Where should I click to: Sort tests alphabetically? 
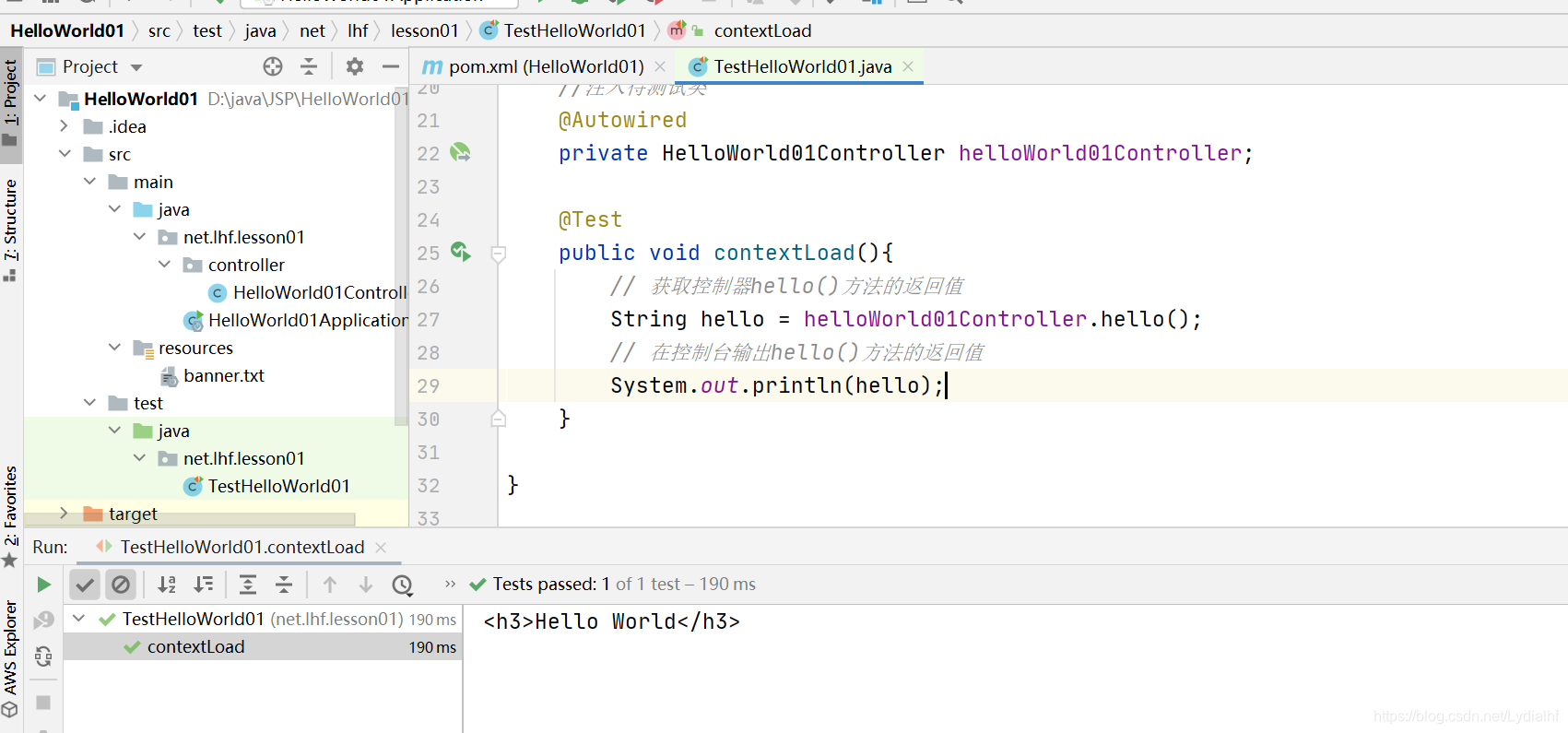167,585
